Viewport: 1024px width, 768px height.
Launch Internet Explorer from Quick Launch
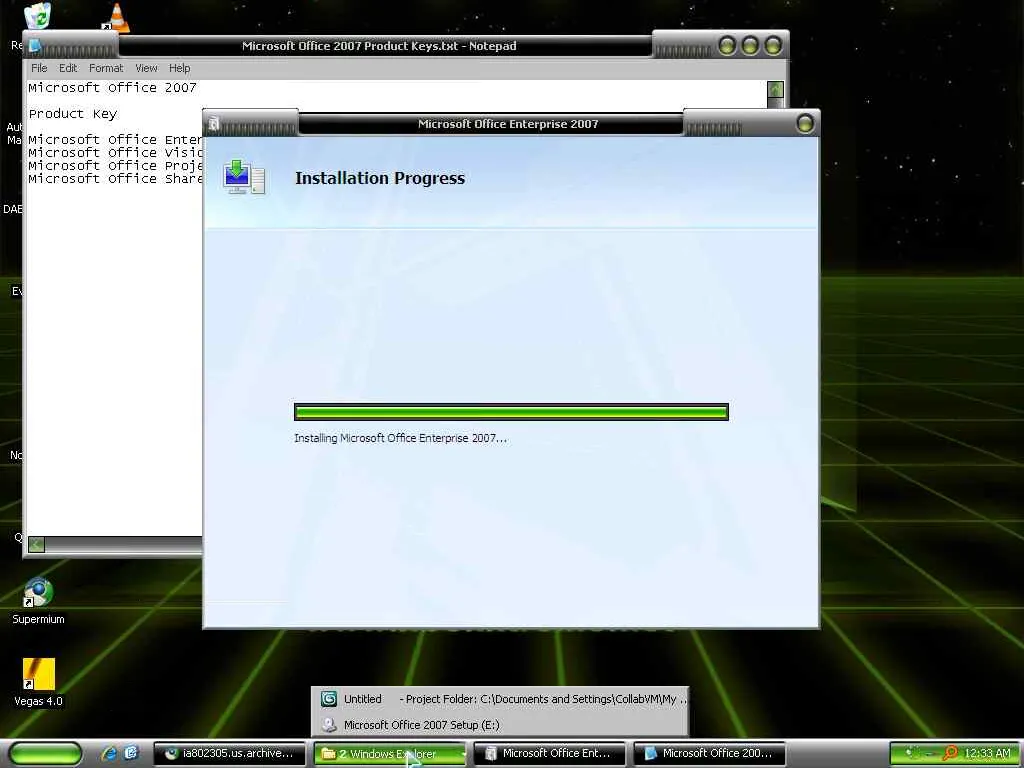pyautogui.click(x=108, y=753)
